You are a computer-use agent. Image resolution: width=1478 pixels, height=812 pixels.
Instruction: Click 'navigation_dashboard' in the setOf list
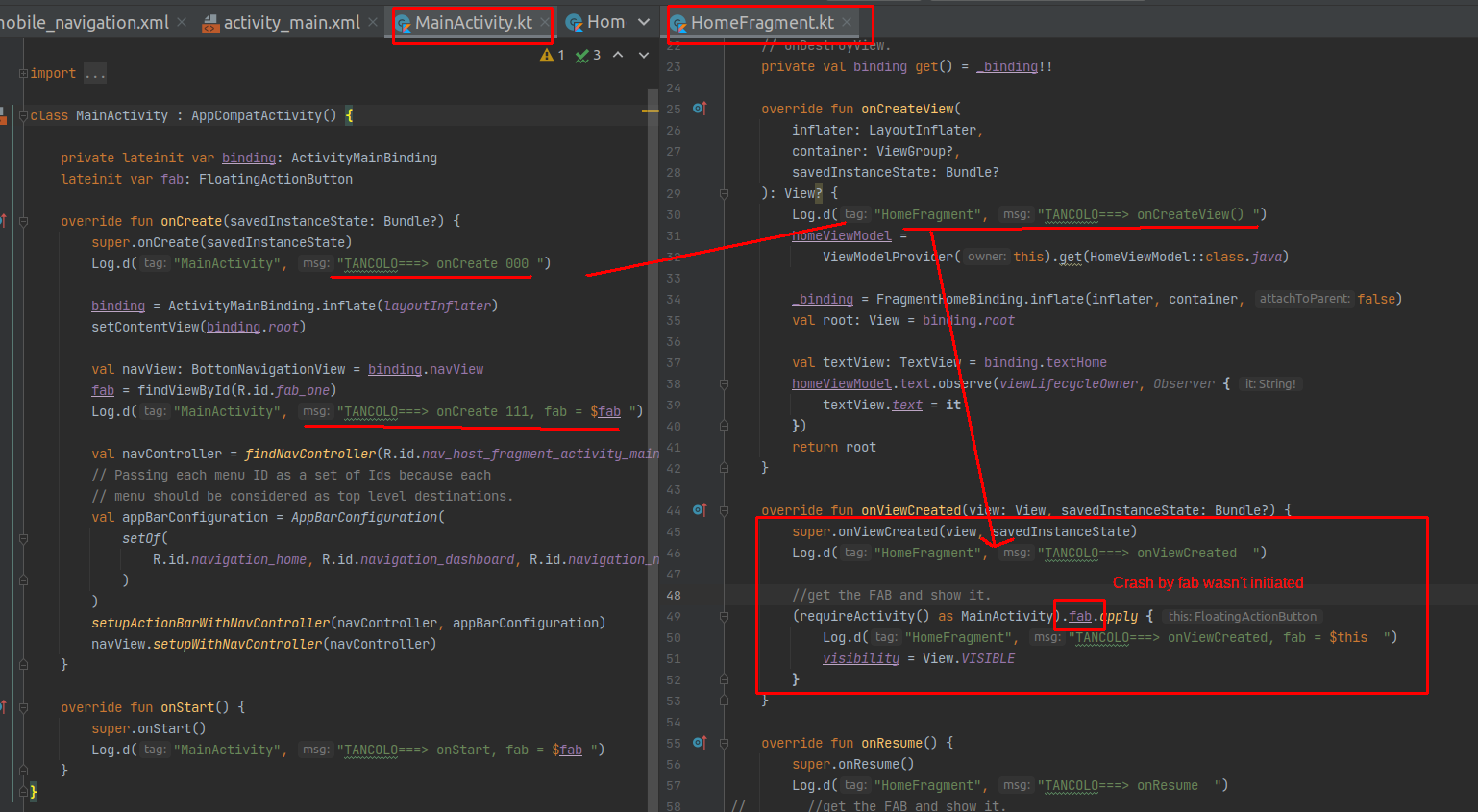click(x=437, y=559)
